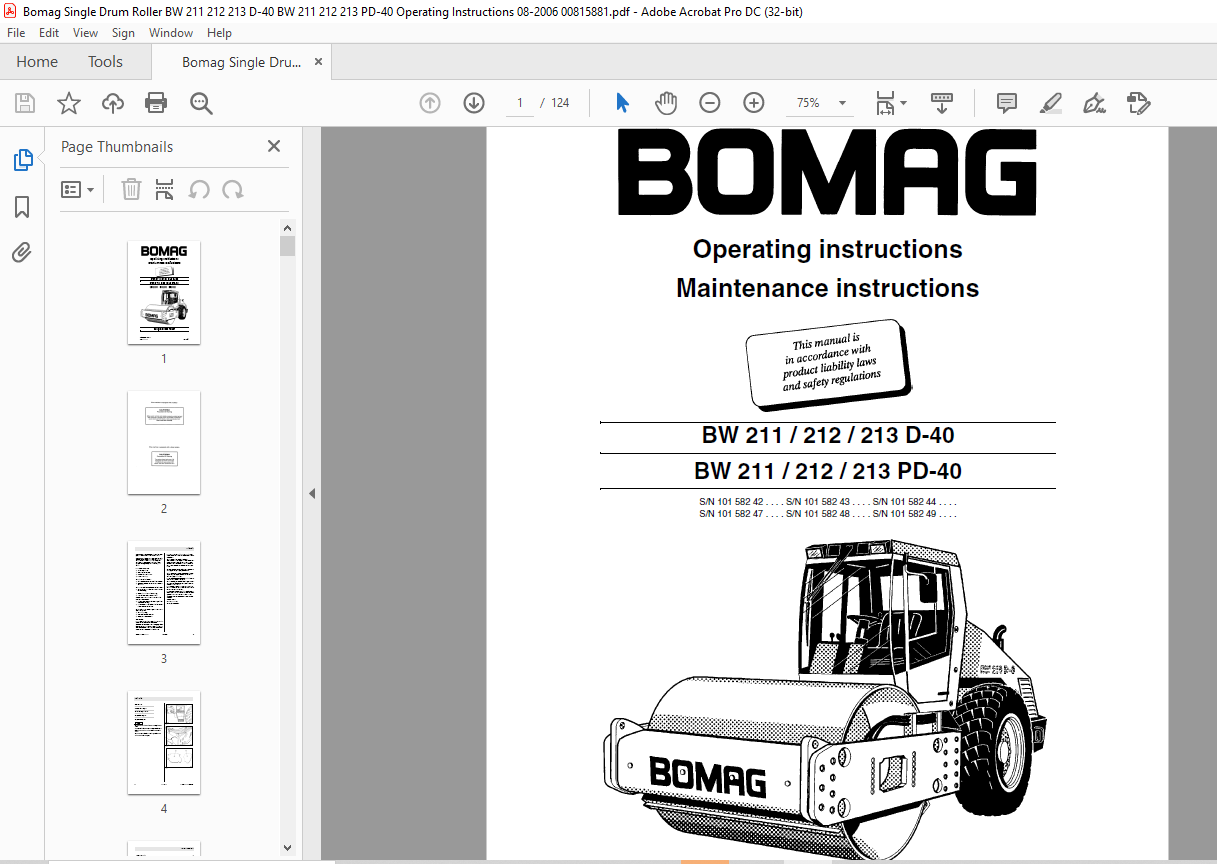Go to the next page with the down arrow
Viewport: 1217px width, 864px height.
click(x=474, y=103)
